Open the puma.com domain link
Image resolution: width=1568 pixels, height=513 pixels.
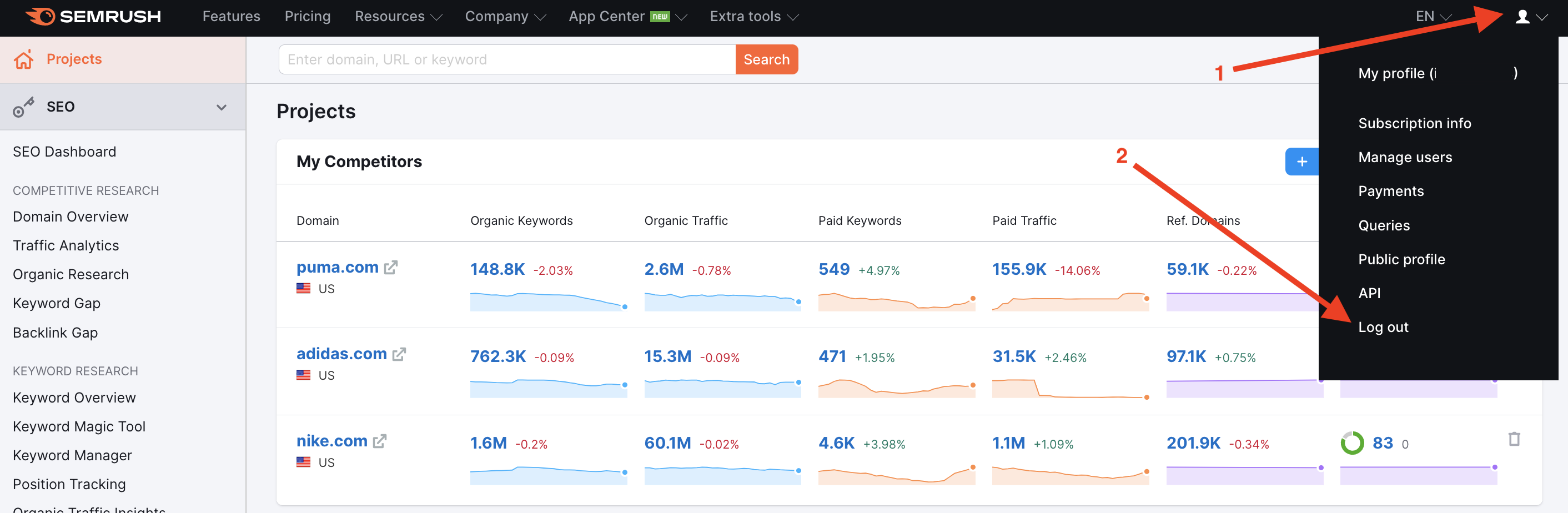337,267
